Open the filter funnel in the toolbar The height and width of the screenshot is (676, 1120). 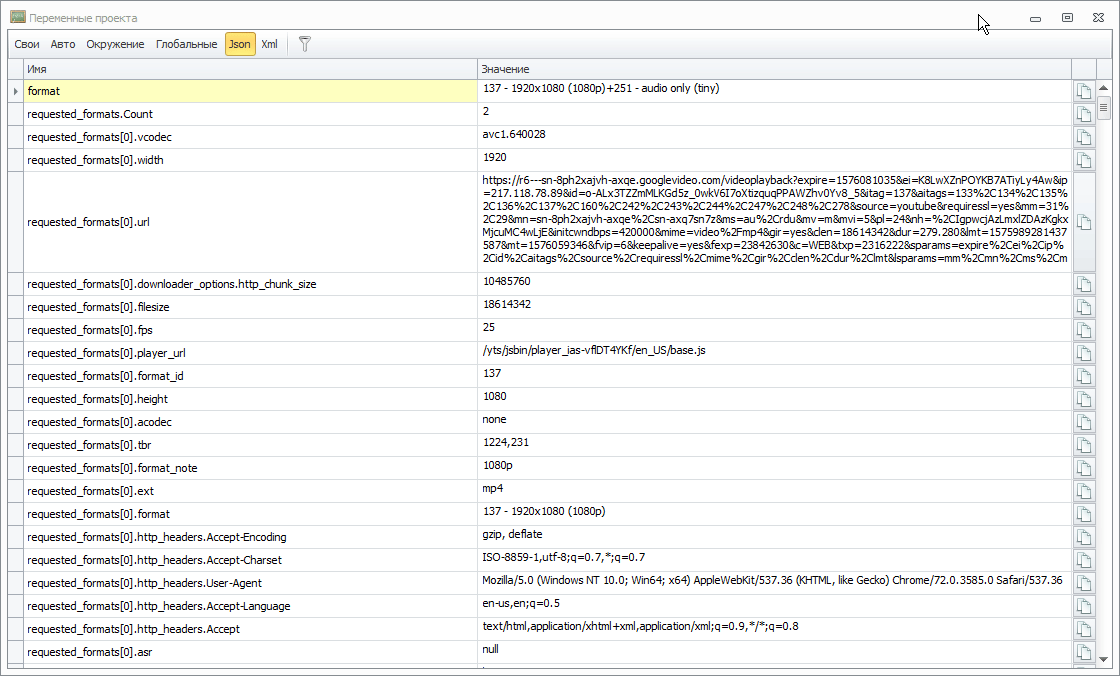[x=305, y=44]
